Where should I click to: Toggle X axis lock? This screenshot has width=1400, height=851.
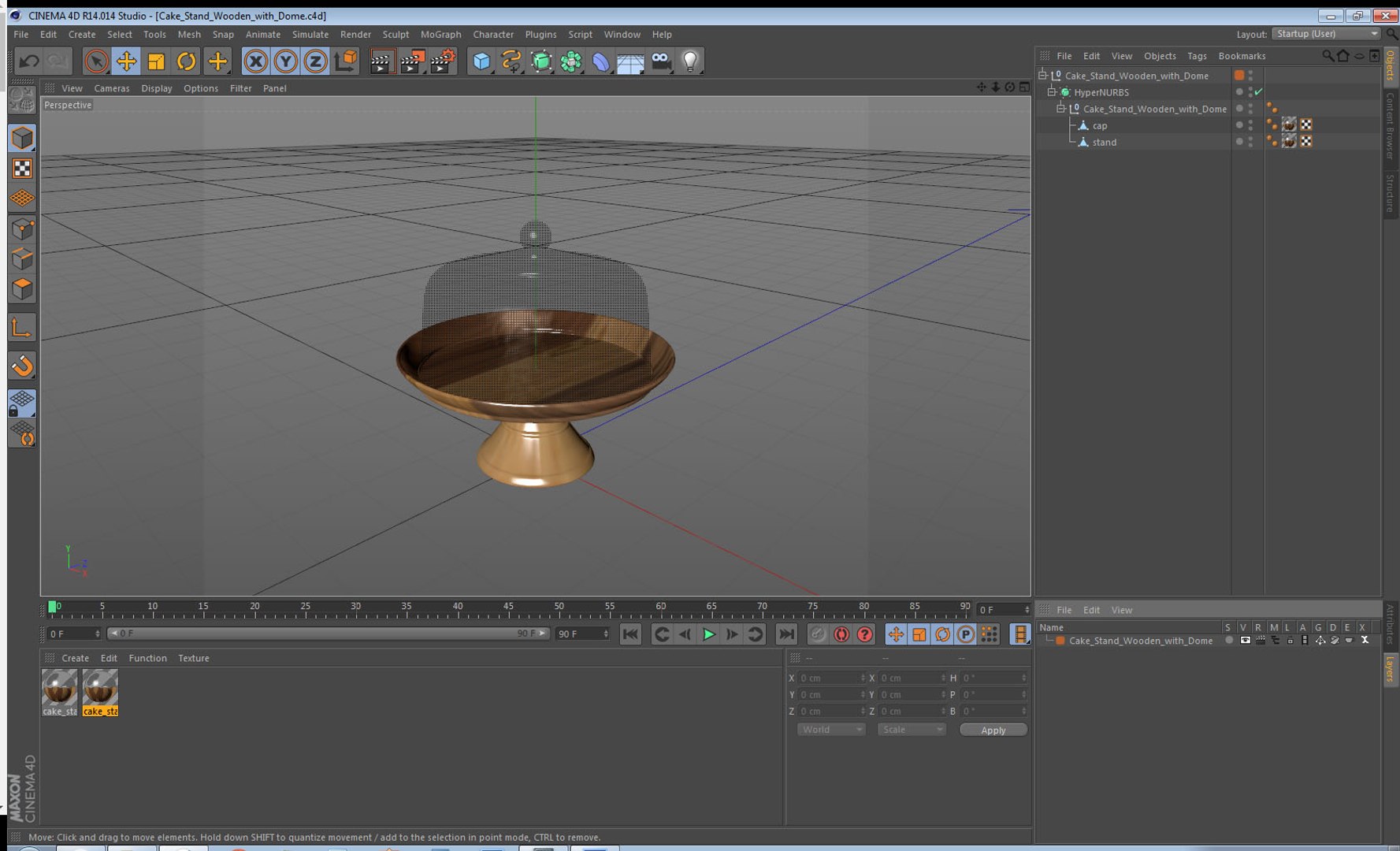click(255, 61)
